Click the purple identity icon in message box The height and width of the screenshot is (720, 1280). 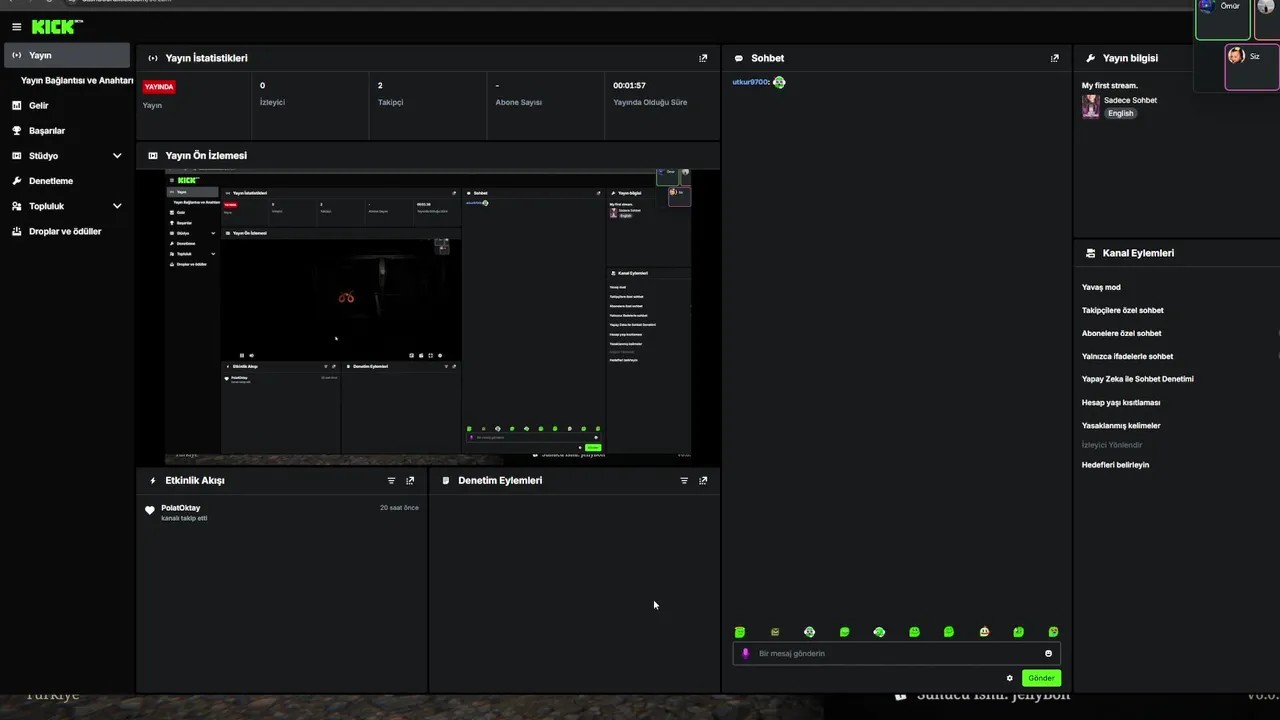coord(745,653)
